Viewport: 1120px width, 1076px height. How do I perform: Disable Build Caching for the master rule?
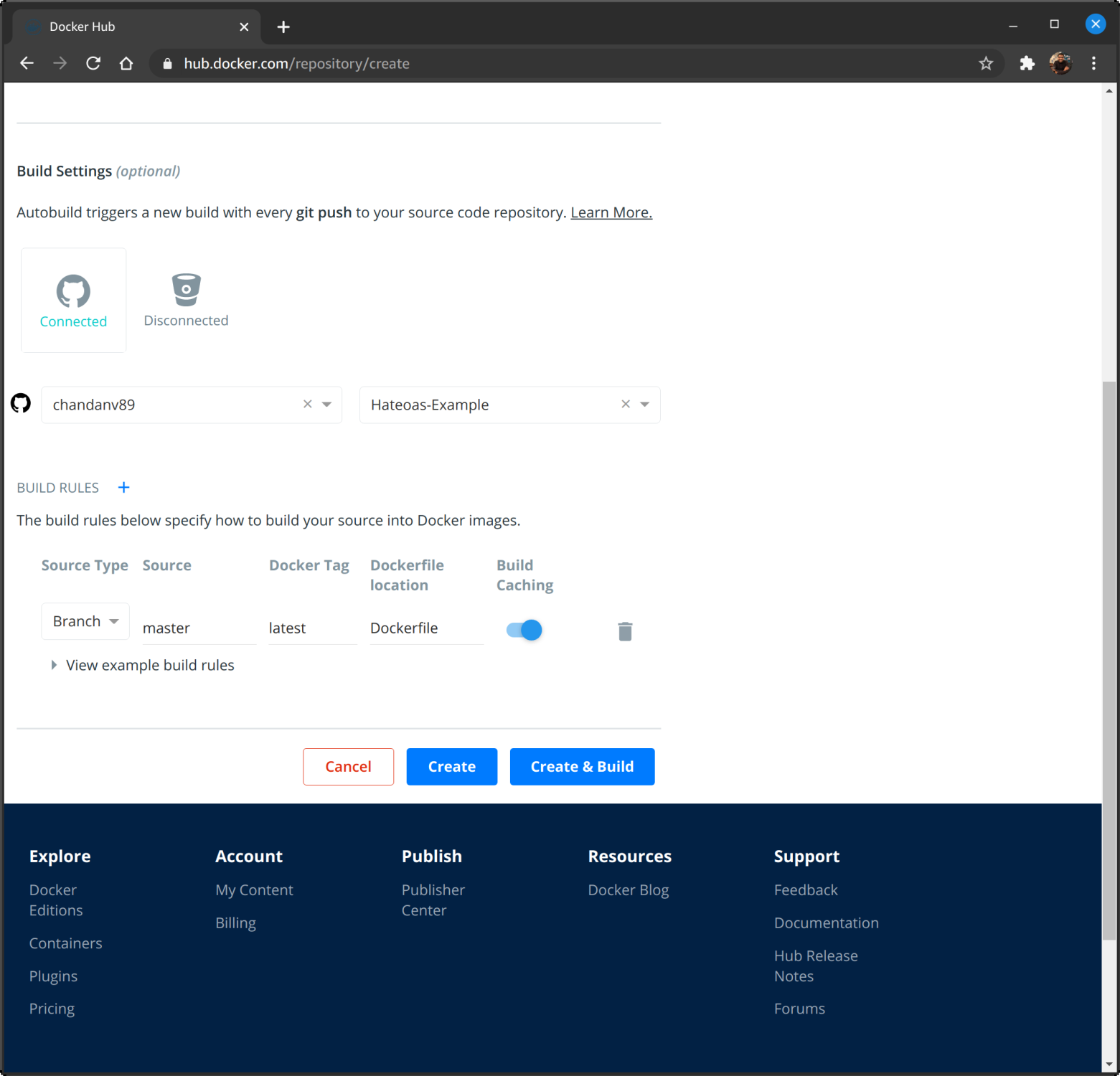(523, 630)
